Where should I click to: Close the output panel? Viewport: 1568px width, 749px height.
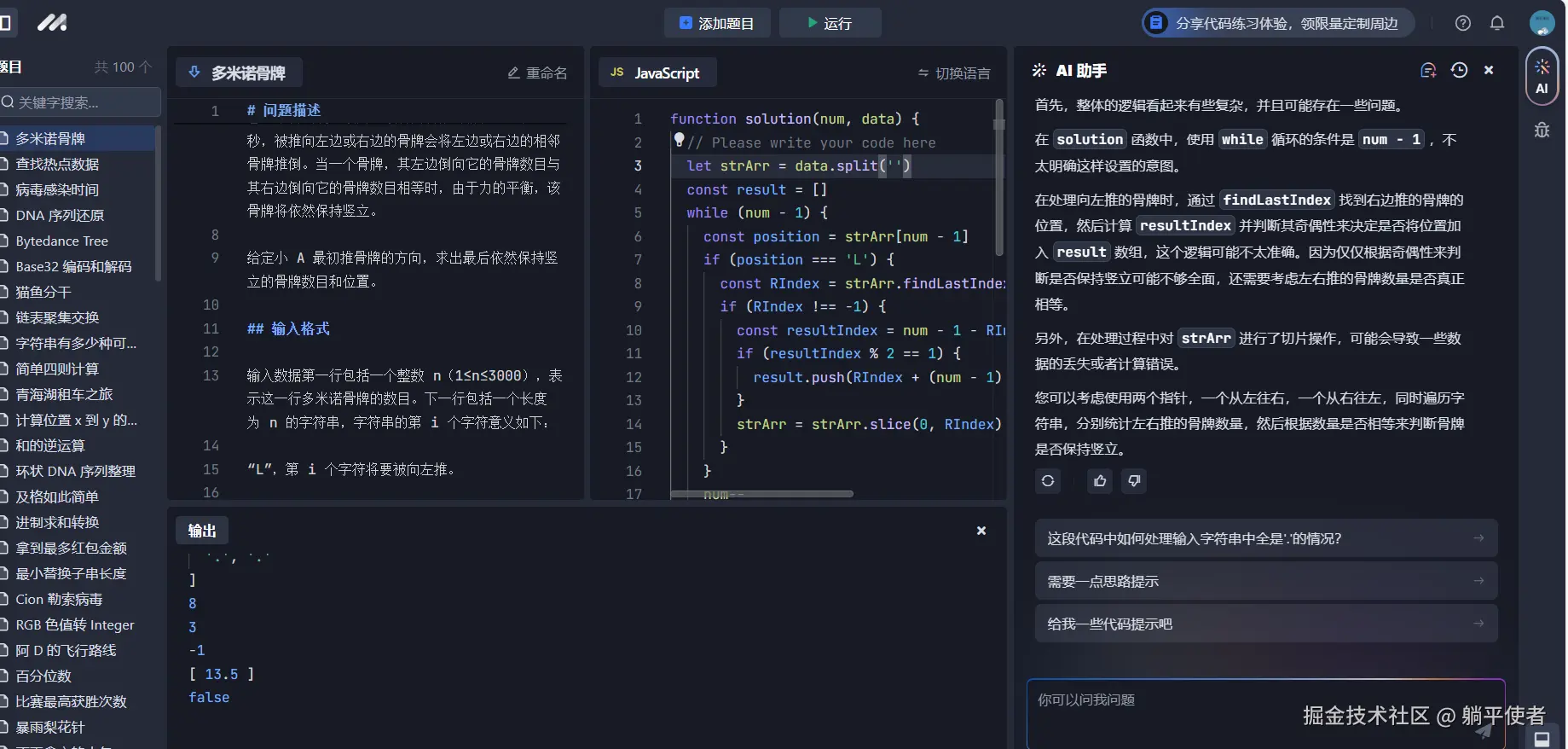pos(981,531)
